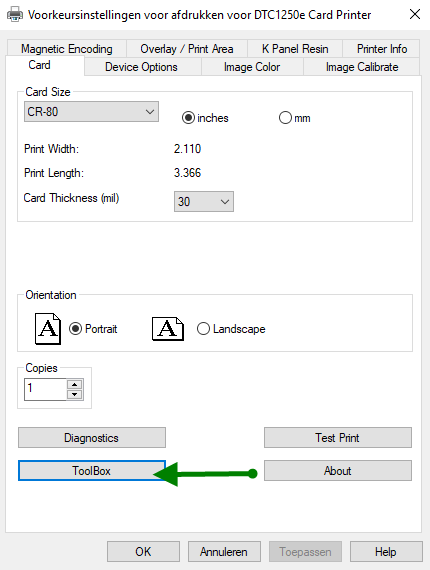Click the landscape page orientation icon

(x=168, y=329)
